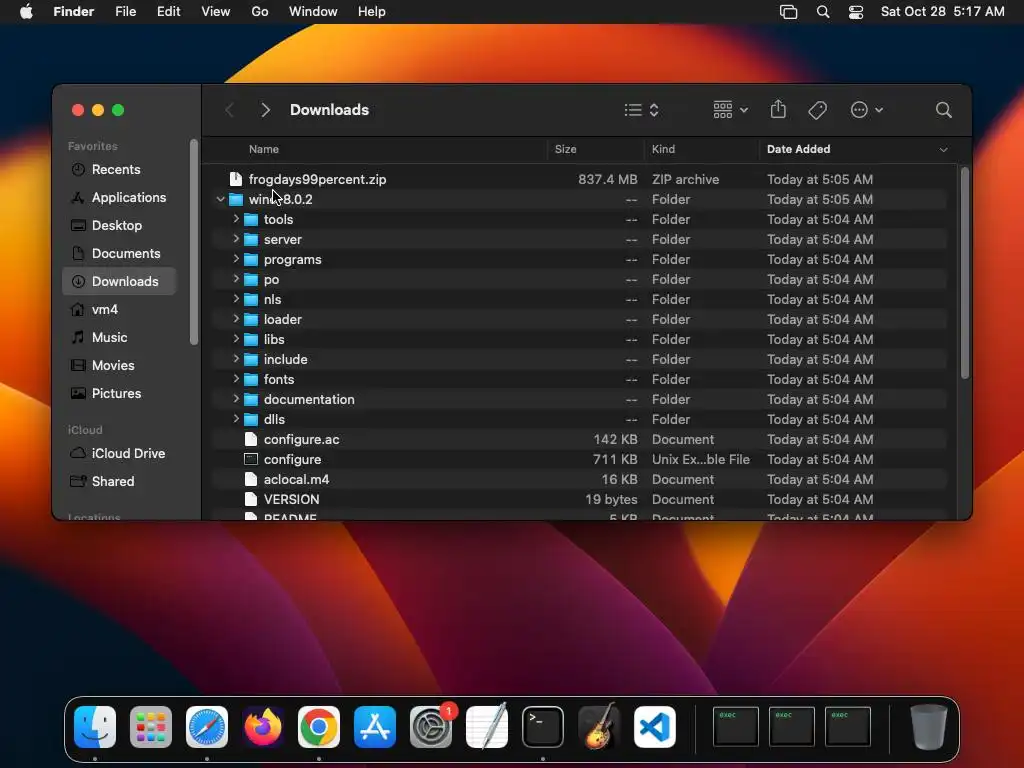Open Safari in the Dock

point(207,726)
